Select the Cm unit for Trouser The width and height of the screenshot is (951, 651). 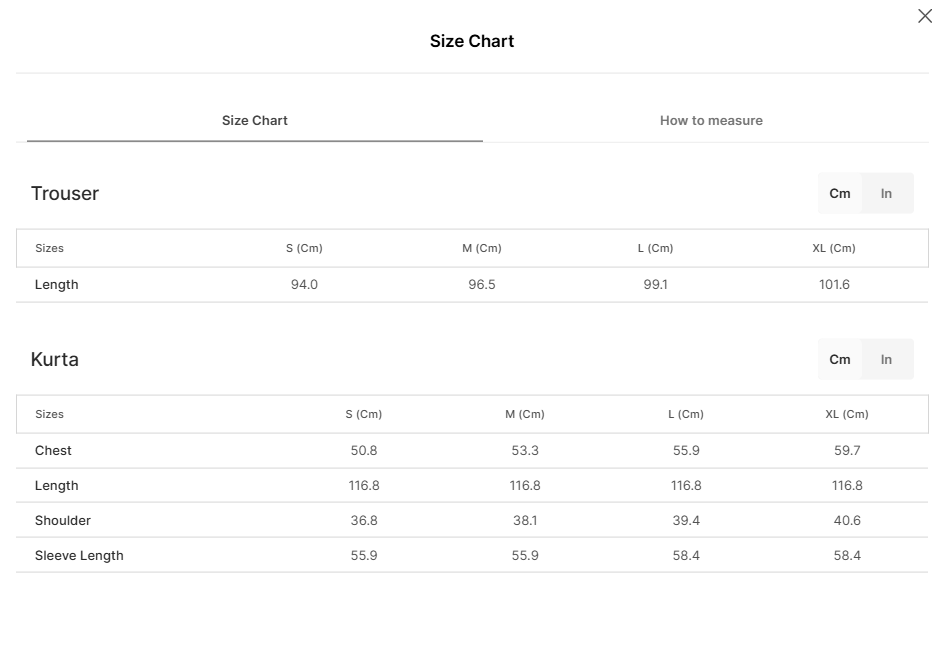click(x=840, y=193)
